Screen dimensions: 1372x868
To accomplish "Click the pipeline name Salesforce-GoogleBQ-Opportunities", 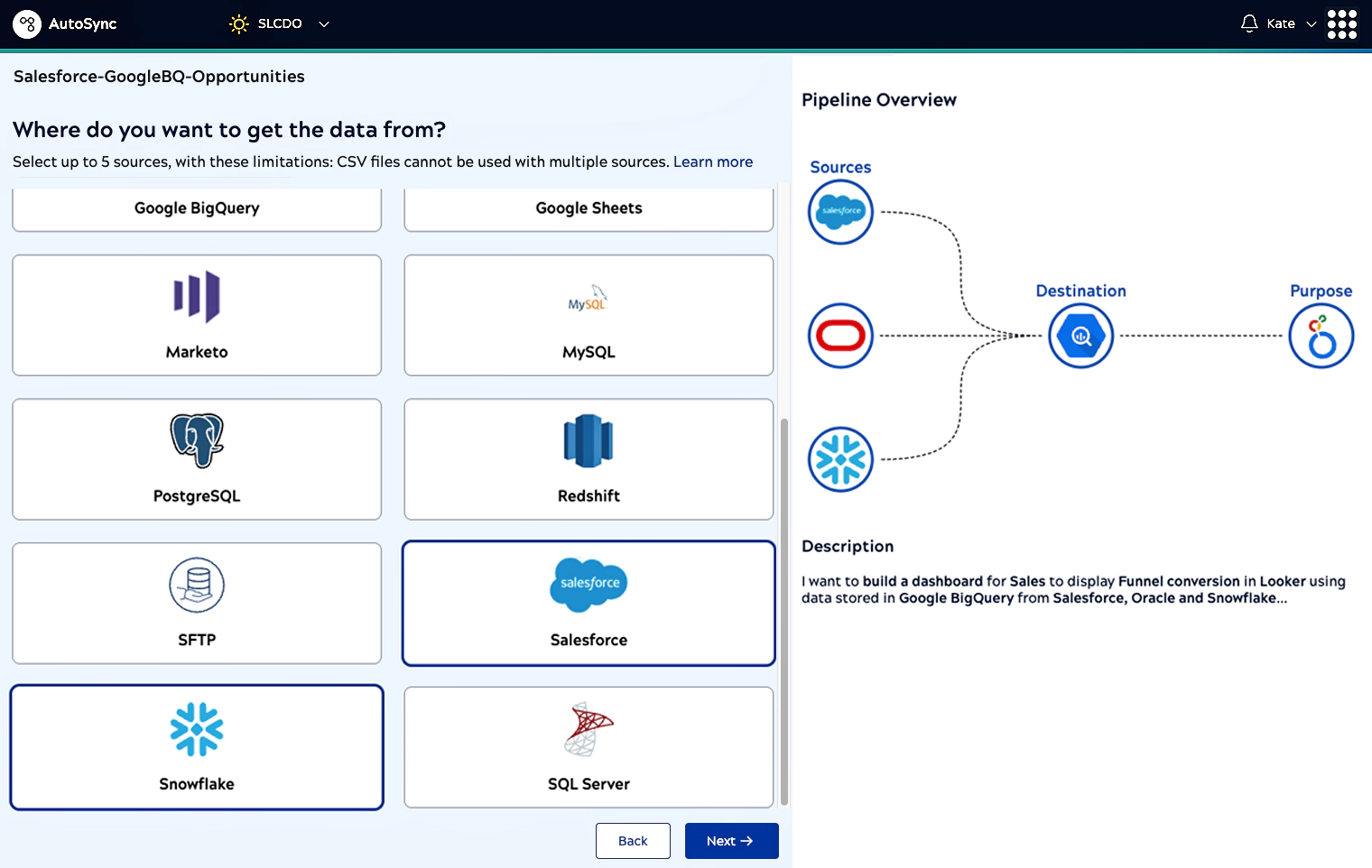I will point(159,77).
